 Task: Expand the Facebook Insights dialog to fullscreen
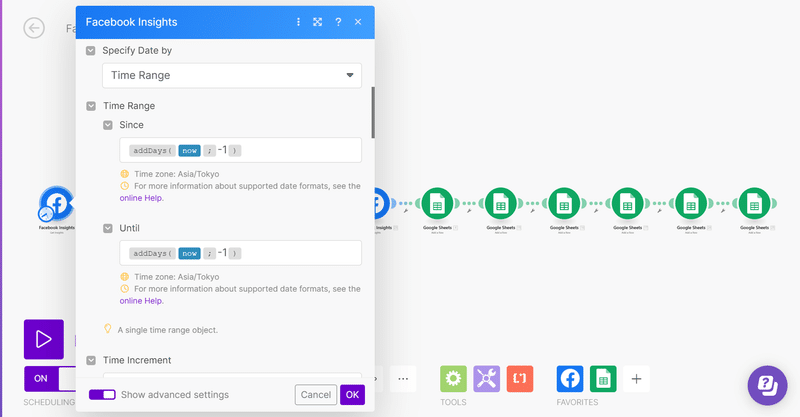point(317,22)
